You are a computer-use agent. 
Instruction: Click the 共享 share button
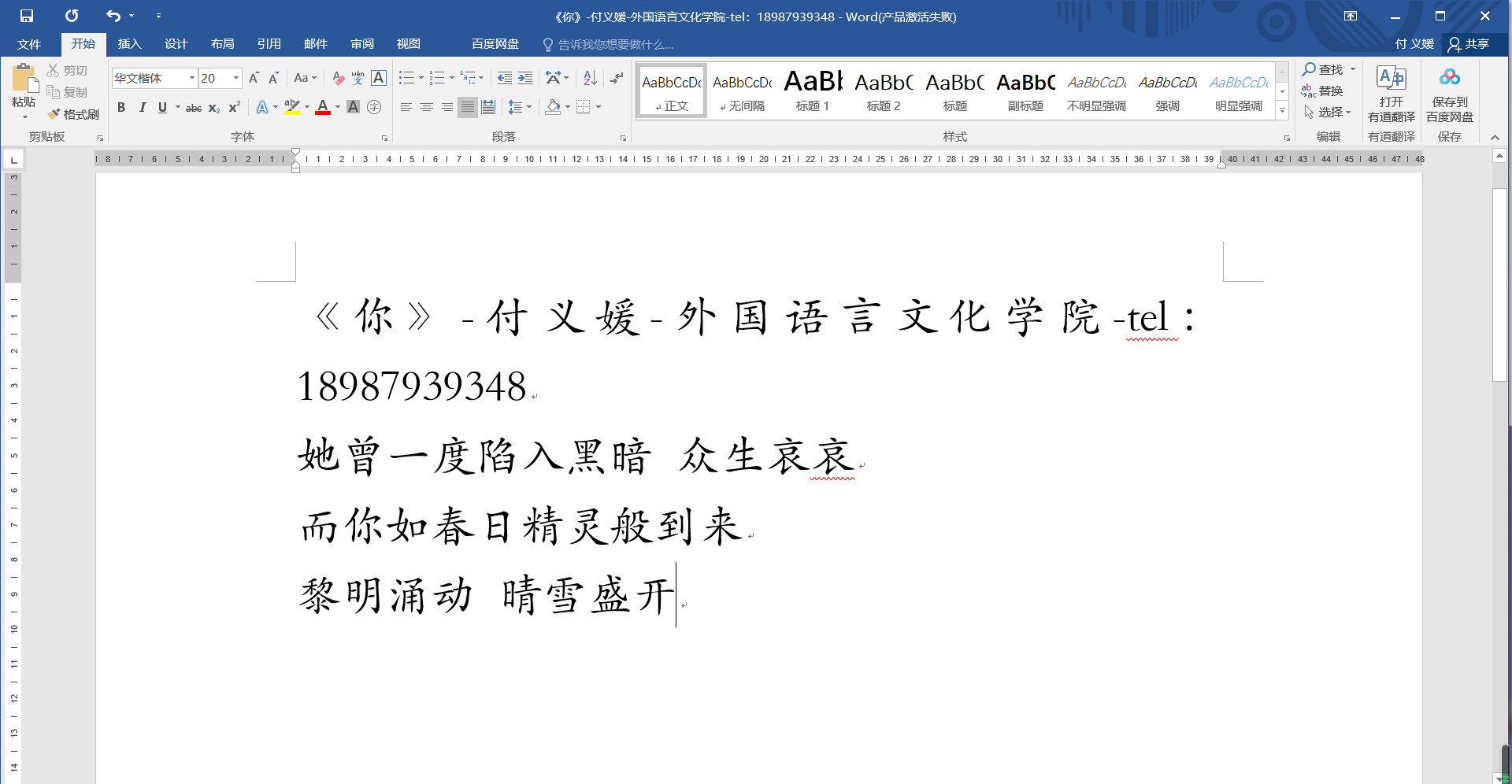1469,44
